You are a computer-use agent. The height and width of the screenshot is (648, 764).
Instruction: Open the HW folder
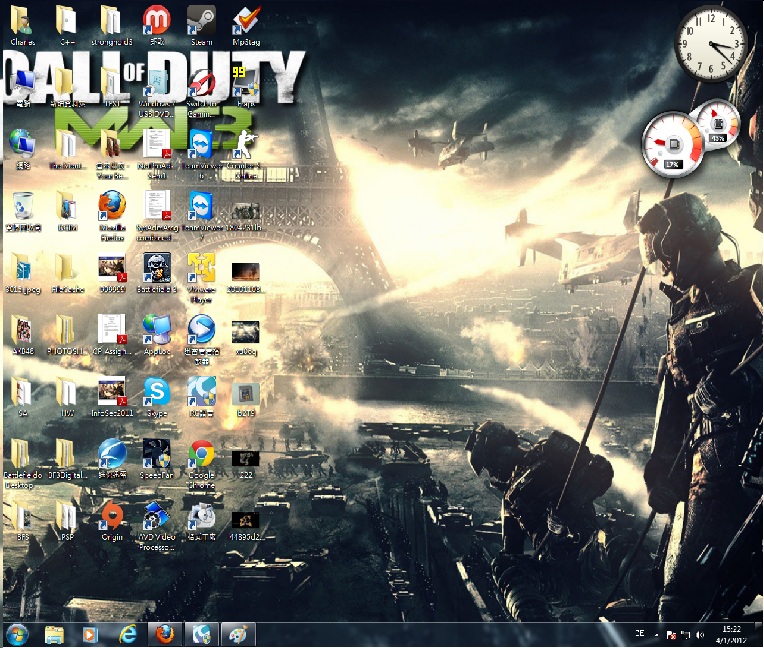(67, 396)
